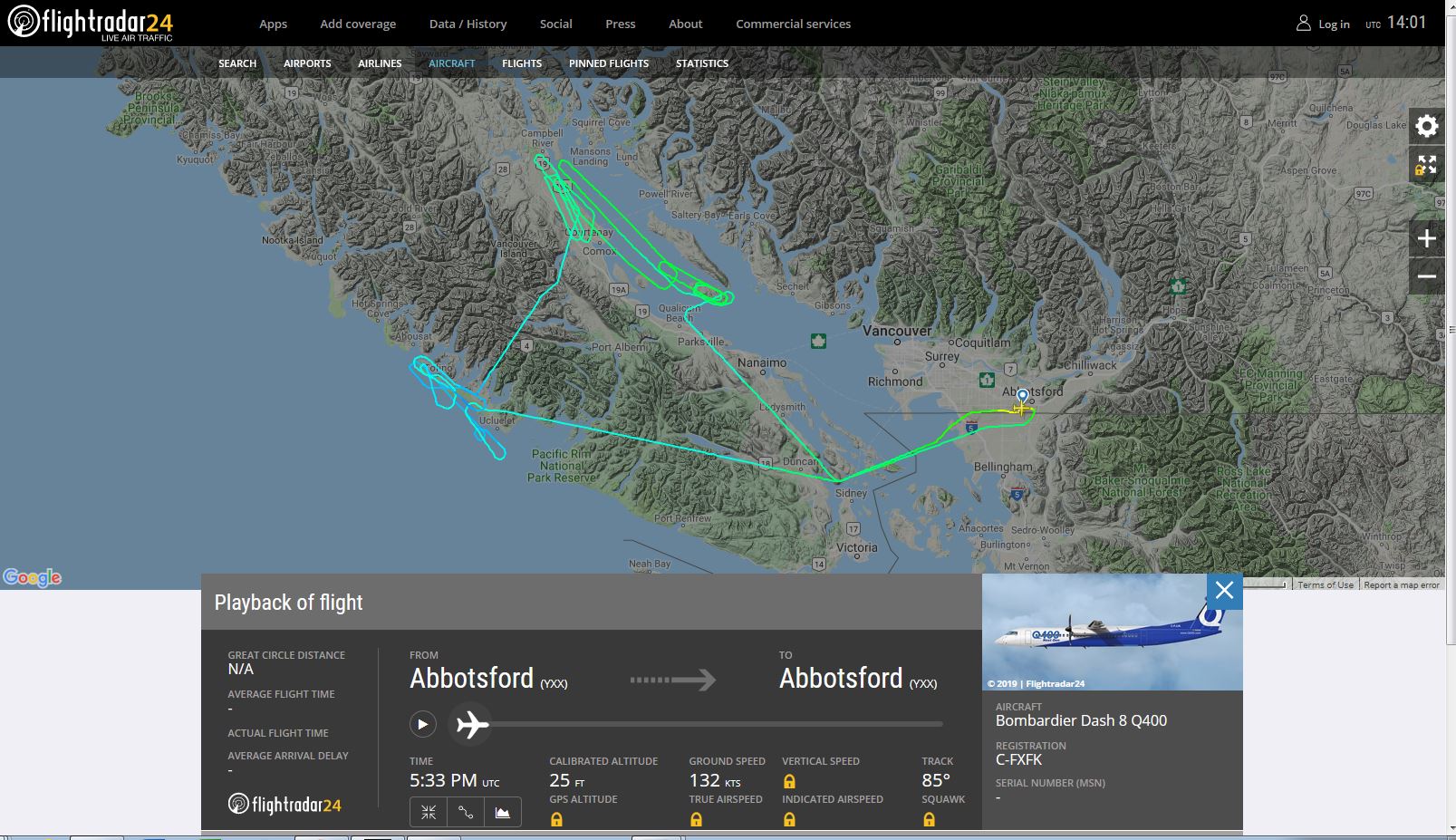1456x840 pixels.
Task: Toggle the flight route path button
Action: click(x=466, y=812)
